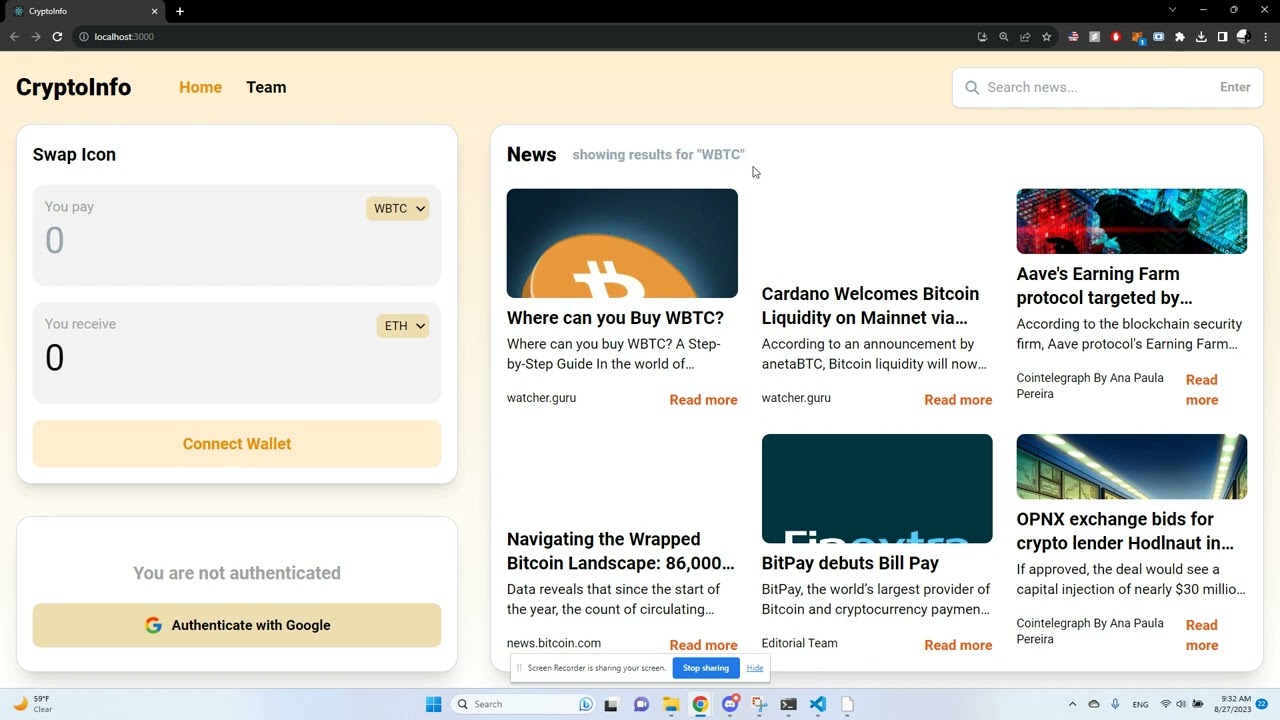Open the Bitcoin coin thumbnail image
The image size is (1280, 720).
coord(622,243)
